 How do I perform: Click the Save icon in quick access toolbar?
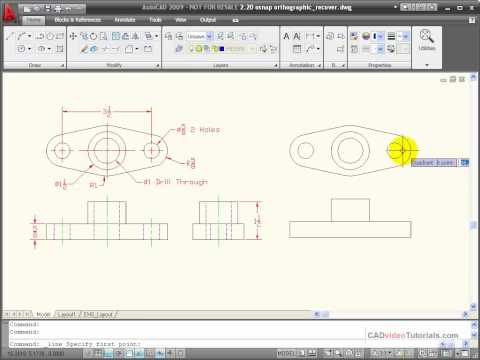(x=48, y=9)
